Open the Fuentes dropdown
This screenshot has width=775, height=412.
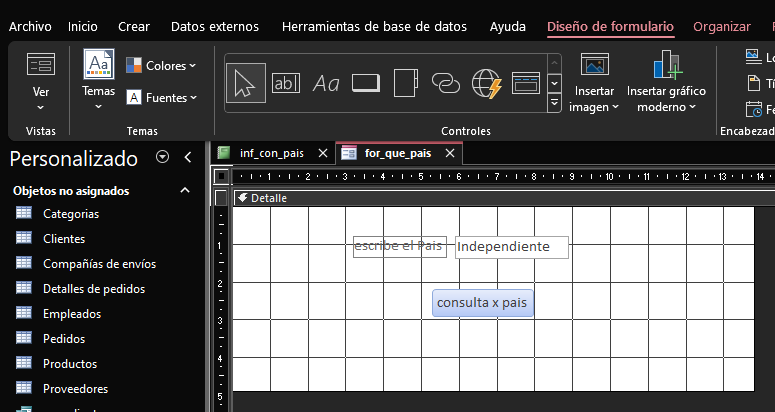click(x=161, y=98)
